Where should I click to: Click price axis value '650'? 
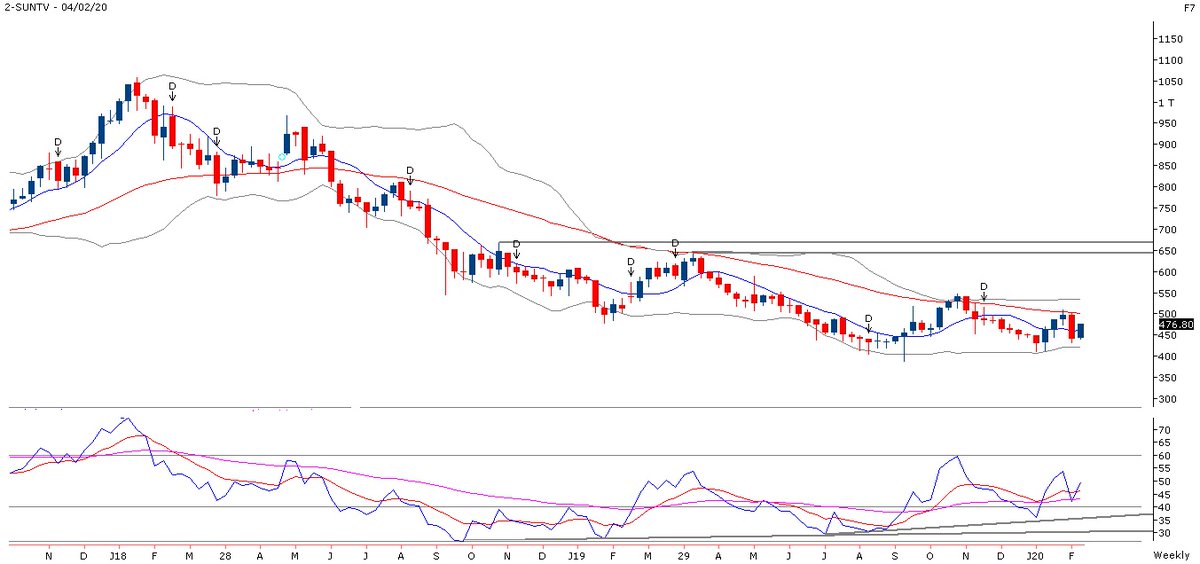click(1167, 250)
